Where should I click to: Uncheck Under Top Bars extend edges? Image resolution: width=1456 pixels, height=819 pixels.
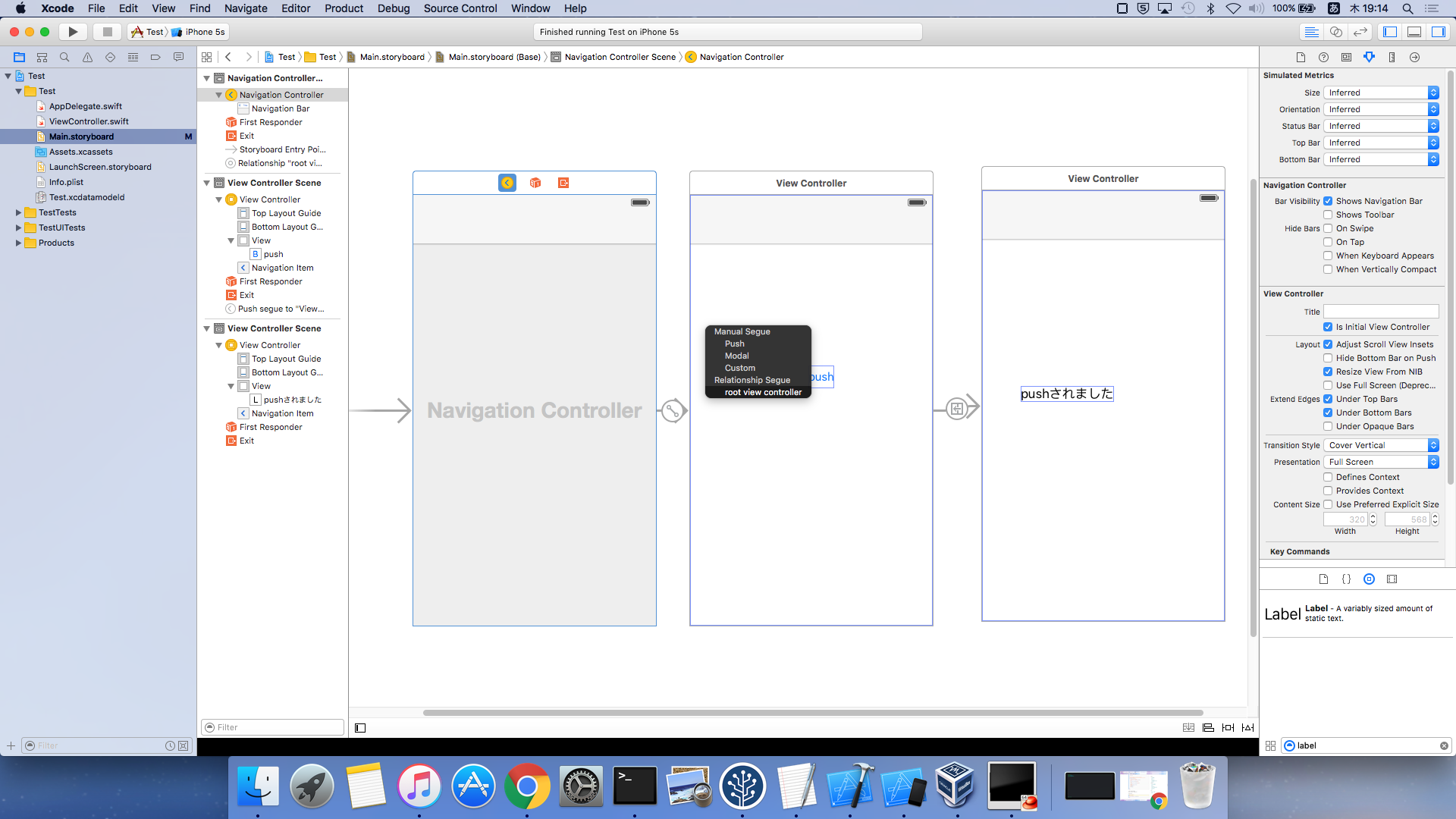pos(1329,399)
